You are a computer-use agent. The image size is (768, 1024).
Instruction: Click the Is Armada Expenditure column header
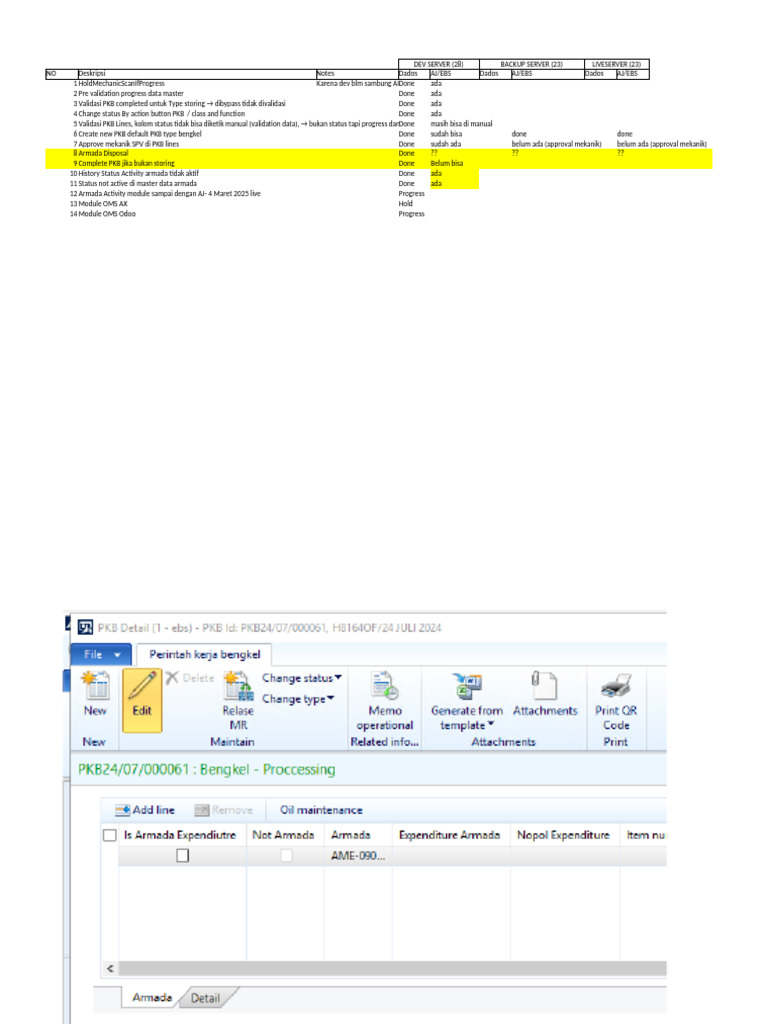click(180, 835)
